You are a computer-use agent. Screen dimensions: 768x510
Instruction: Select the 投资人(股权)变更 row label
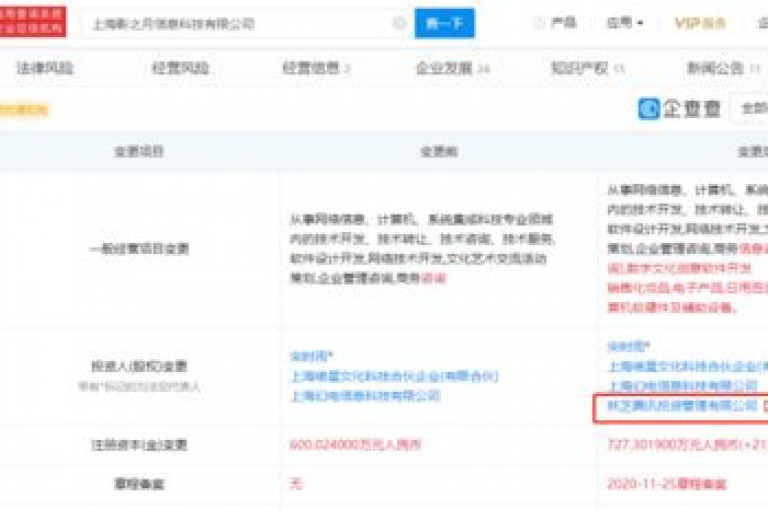click(139, 366)
